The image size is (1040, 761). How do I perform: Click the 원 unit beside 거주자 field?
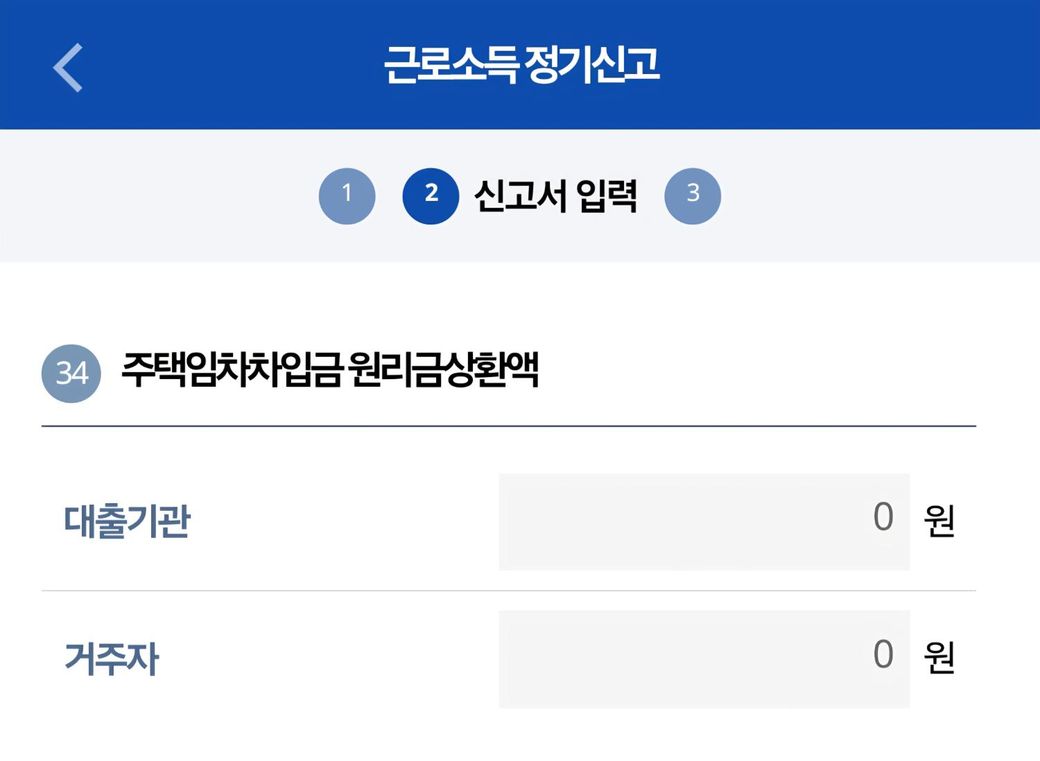tap(940, 659)
